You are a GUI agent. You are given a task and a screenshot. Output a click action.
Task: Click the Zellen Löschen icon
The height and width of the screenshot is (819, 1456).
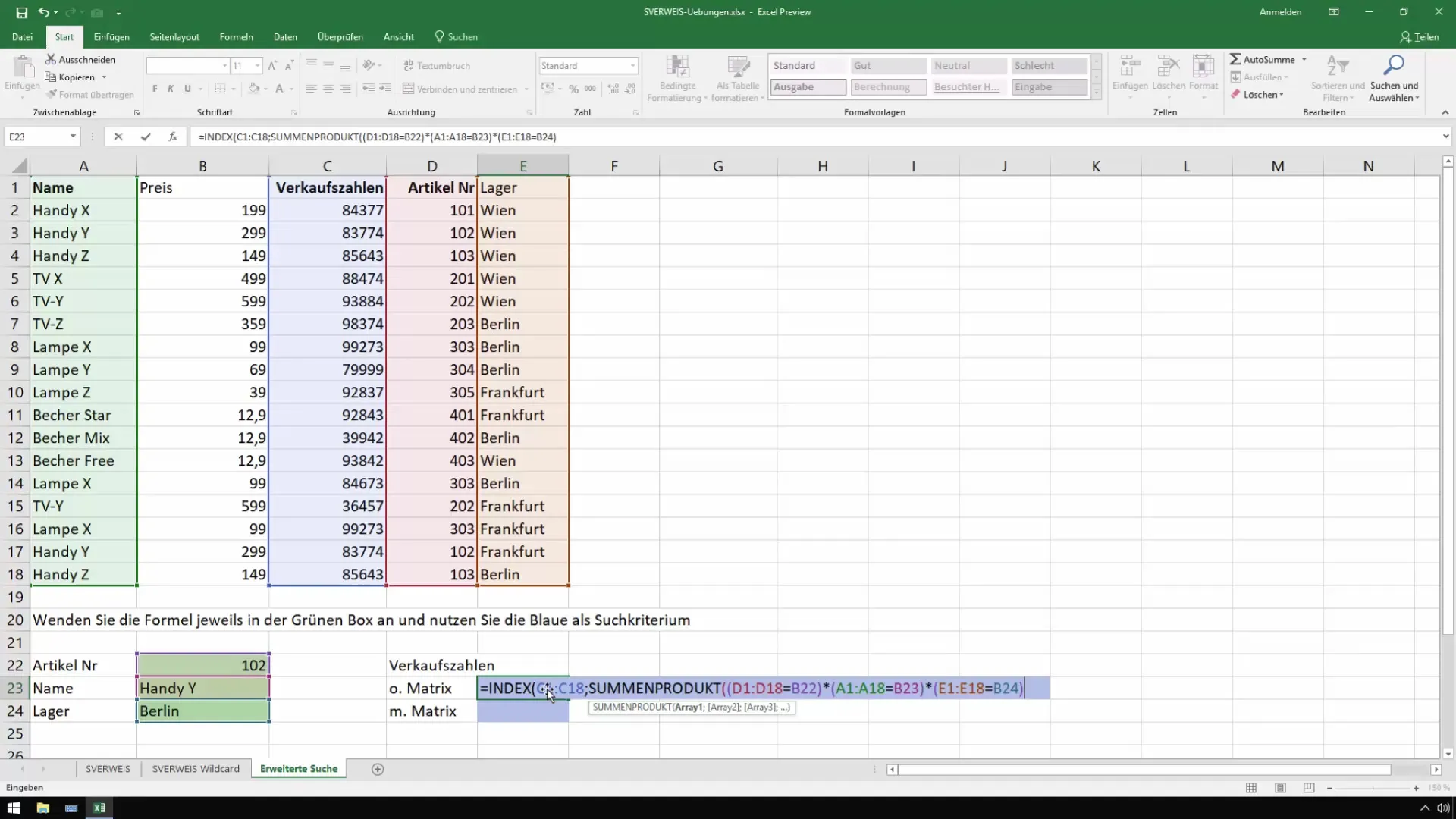click(x=1169, y=74)
